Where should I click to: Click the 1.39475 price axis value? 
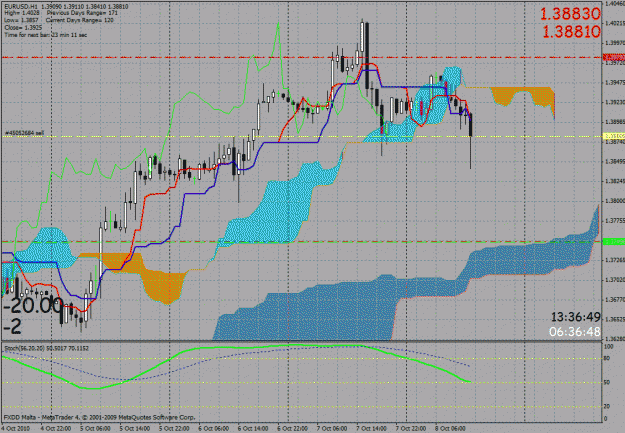[x=614, y=83]
